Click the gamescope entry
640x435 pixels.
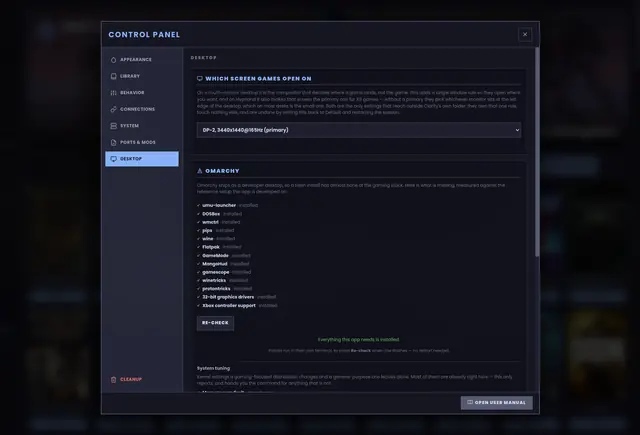click(224, 272)
